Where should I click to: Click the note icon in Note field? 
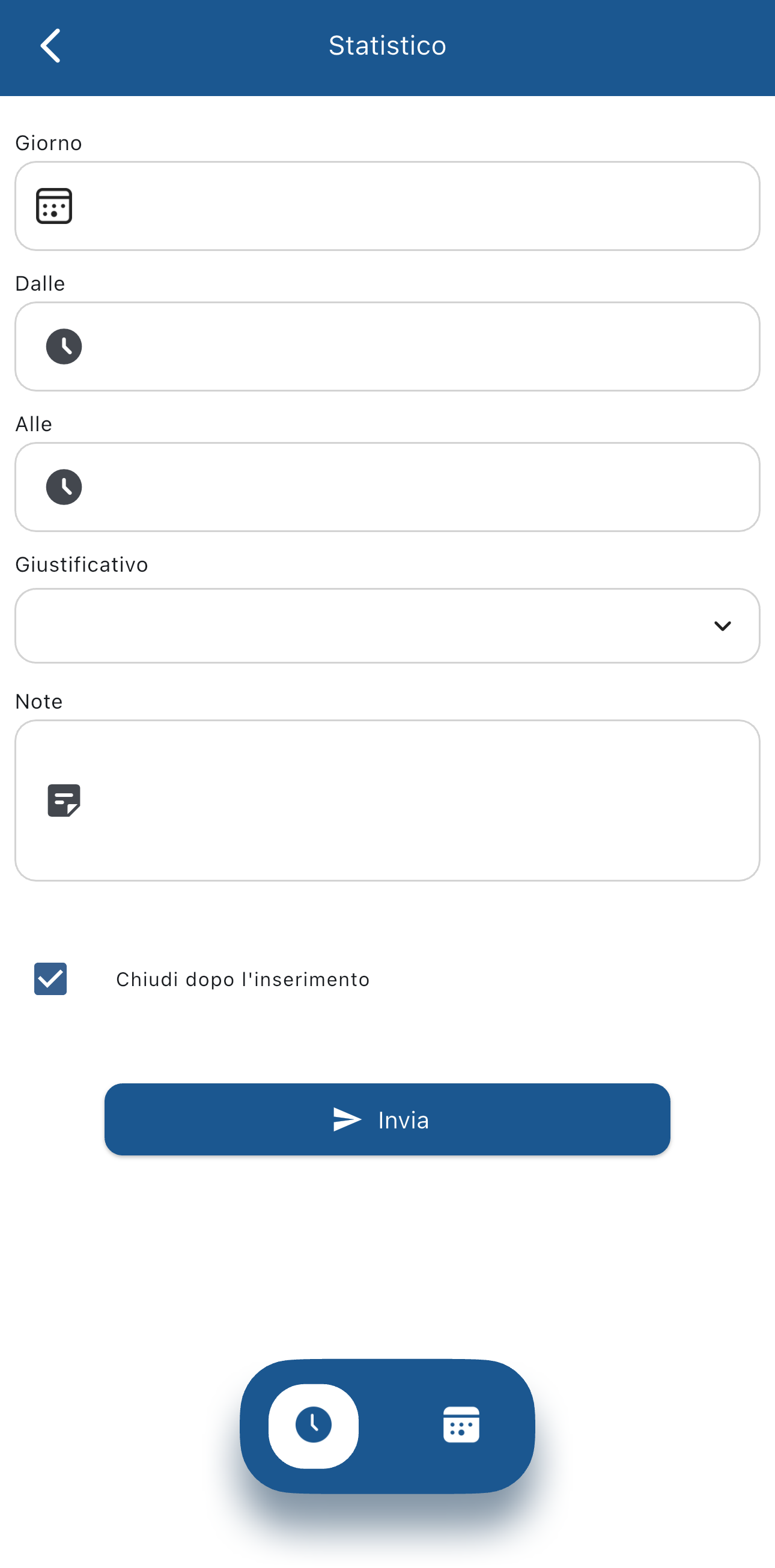64,801
